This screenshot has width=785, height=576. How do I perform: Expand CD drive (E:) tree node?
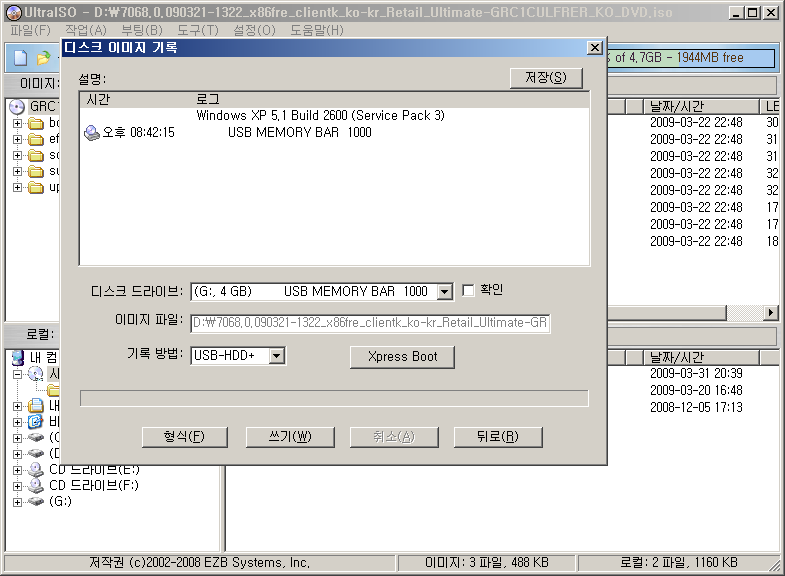[18, 470]
